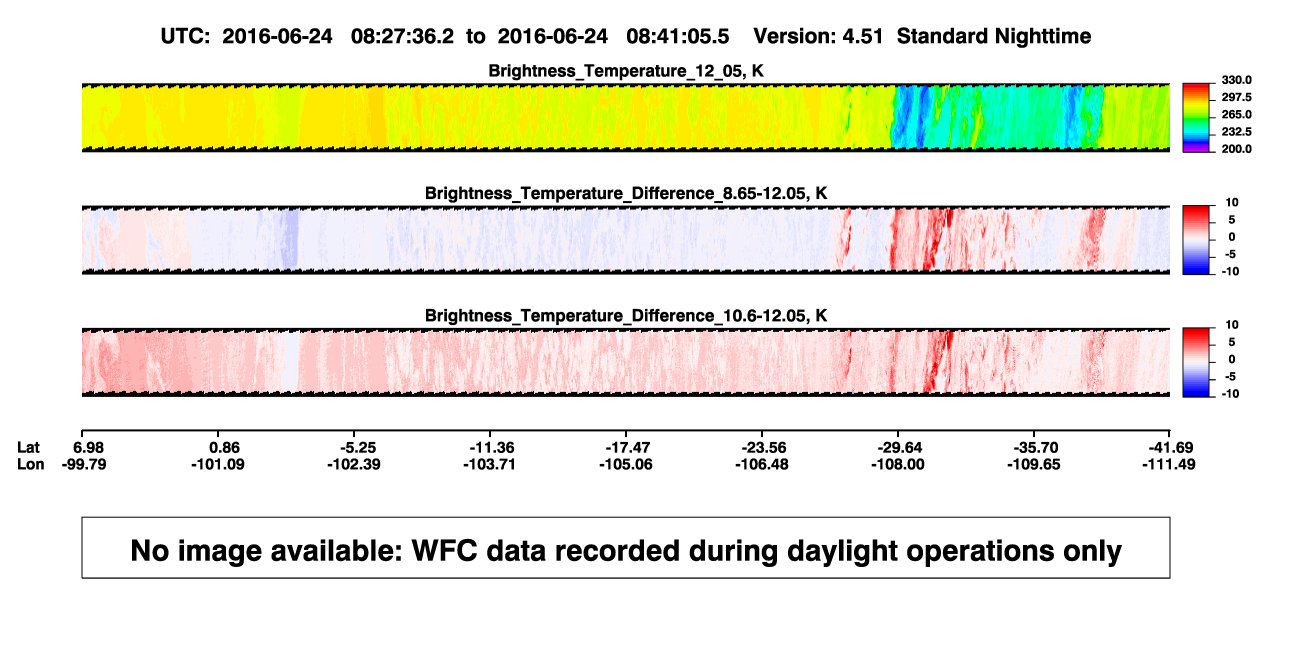Click 'Version: 4.51 Standard Nighttime' text
This screenshot has height=667, width=1300.
pos(922,36)
